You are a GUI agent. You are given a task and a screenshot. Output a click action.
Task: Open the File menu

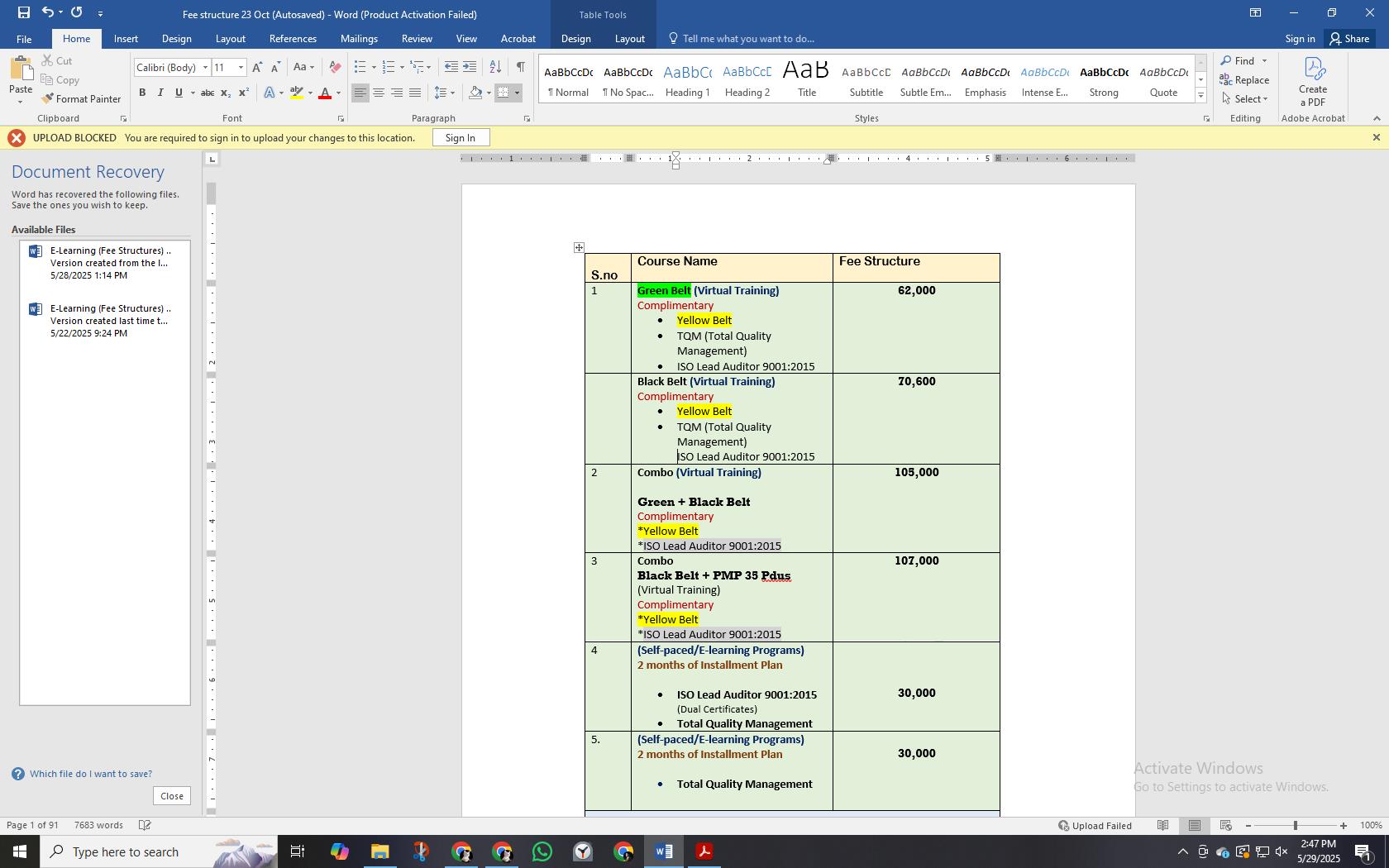[x=24, y=39]
